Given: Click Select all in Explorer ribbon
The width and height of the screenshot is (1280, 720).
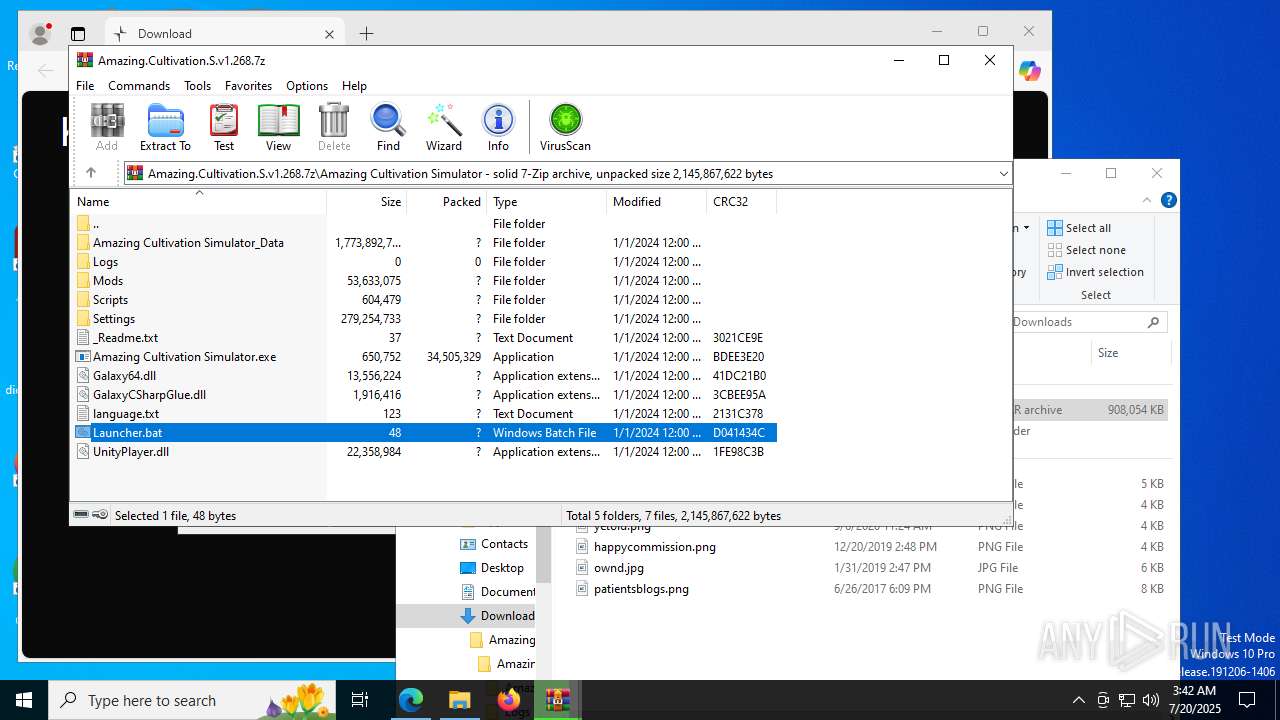Looking at the screenshot, I should [x=1079, y=228].
